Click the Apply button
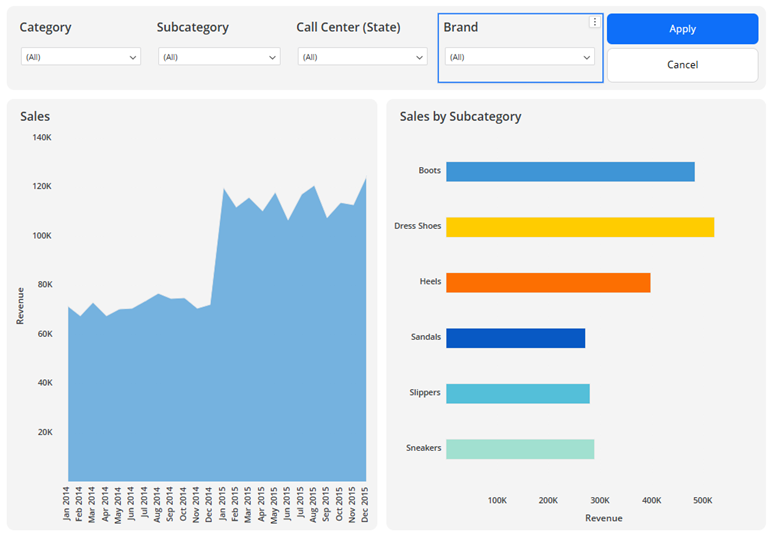Viewport: 772px width, 537px height. pos(682,29)
